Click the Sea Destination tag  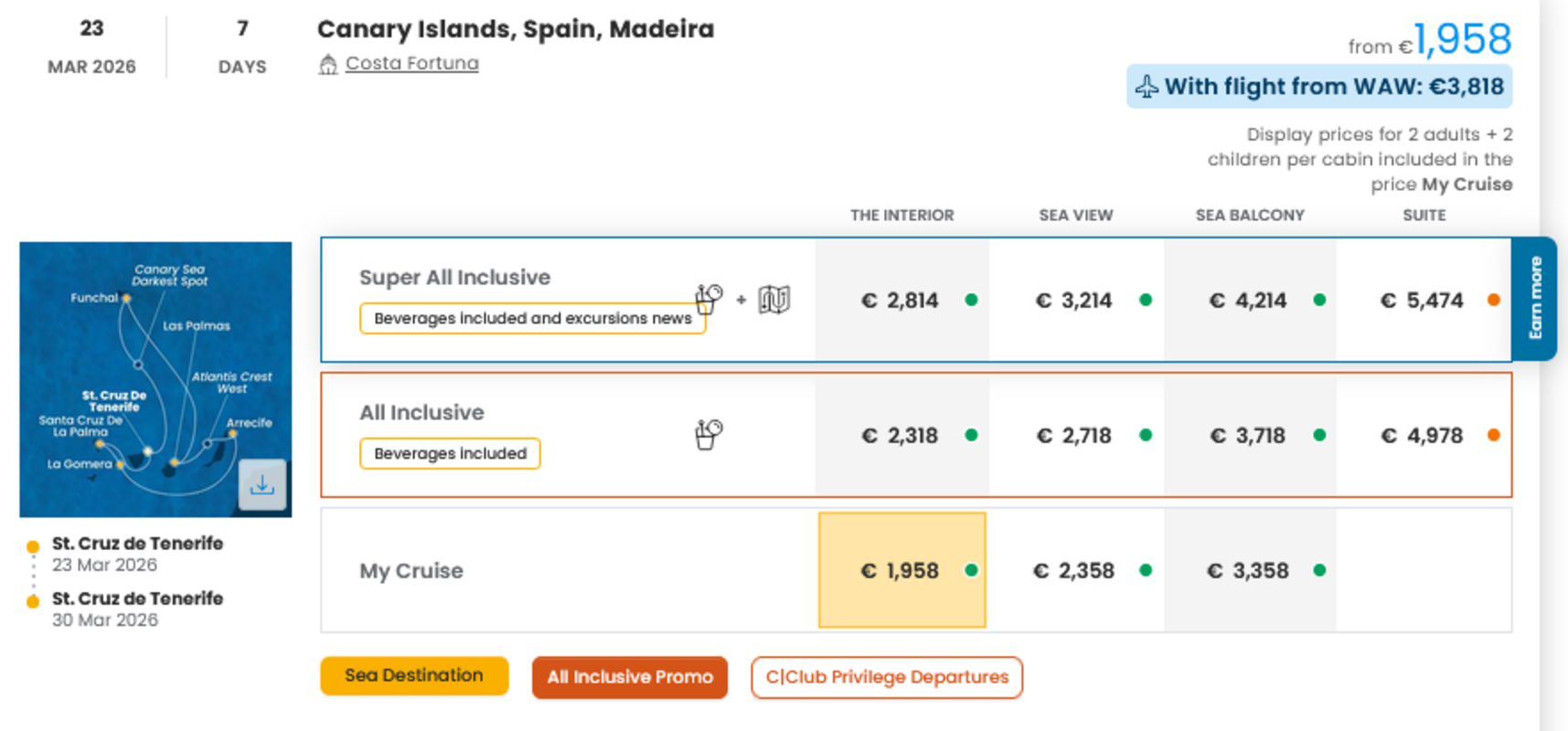tap(414, 676)
